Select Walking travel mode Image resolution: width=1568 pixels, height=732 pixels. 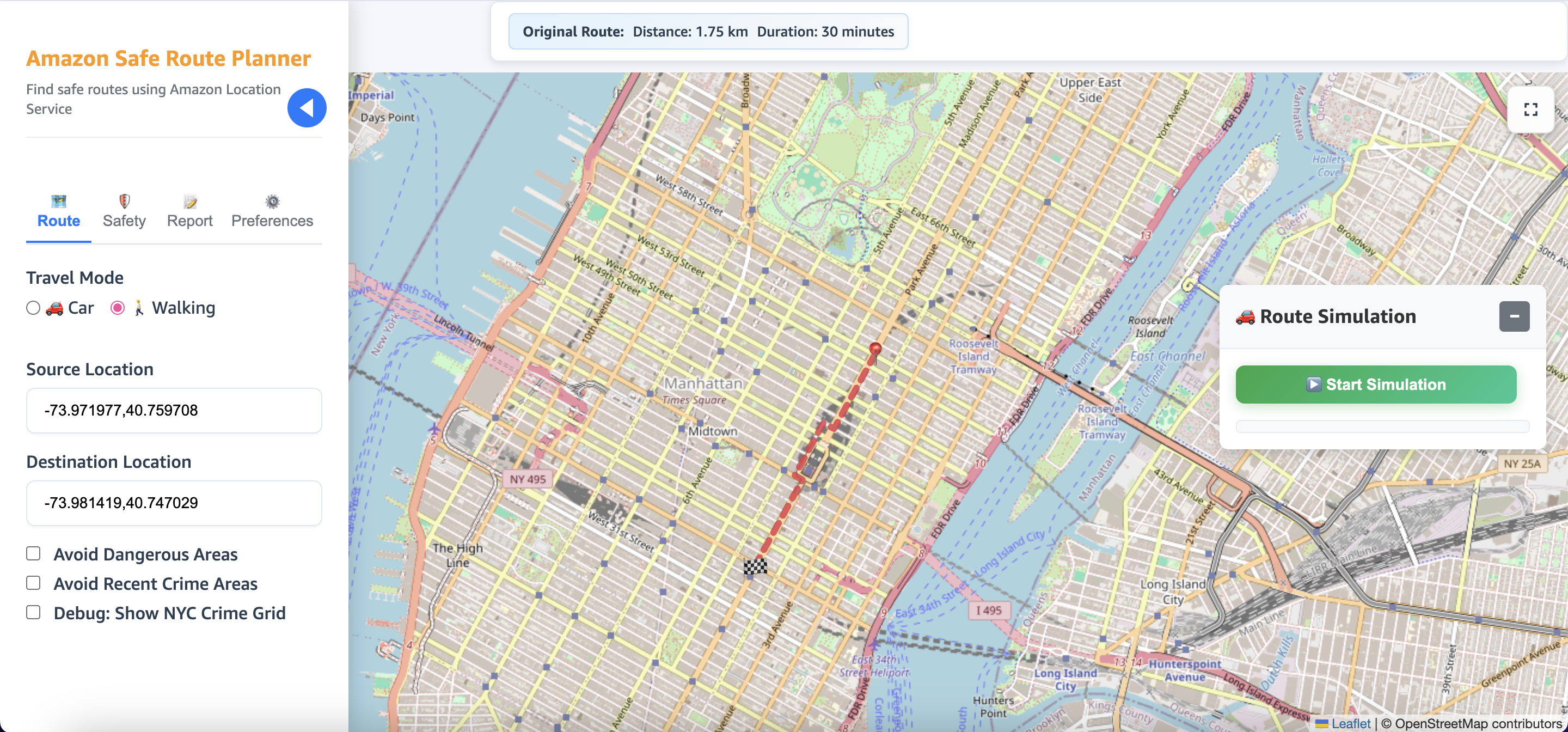click(118, 308)
